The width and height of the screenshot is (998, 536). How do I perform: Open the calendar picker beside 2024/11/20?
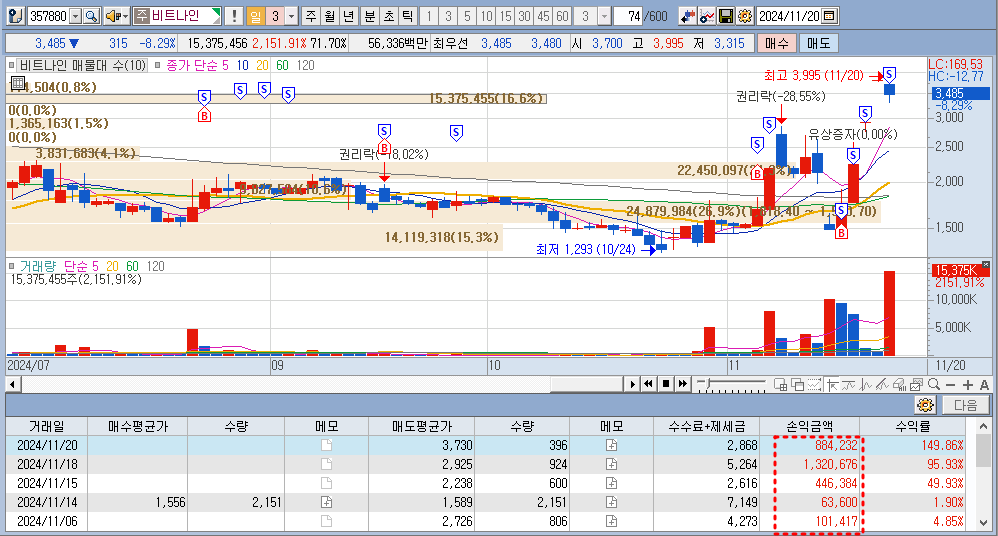pos(829,16)
